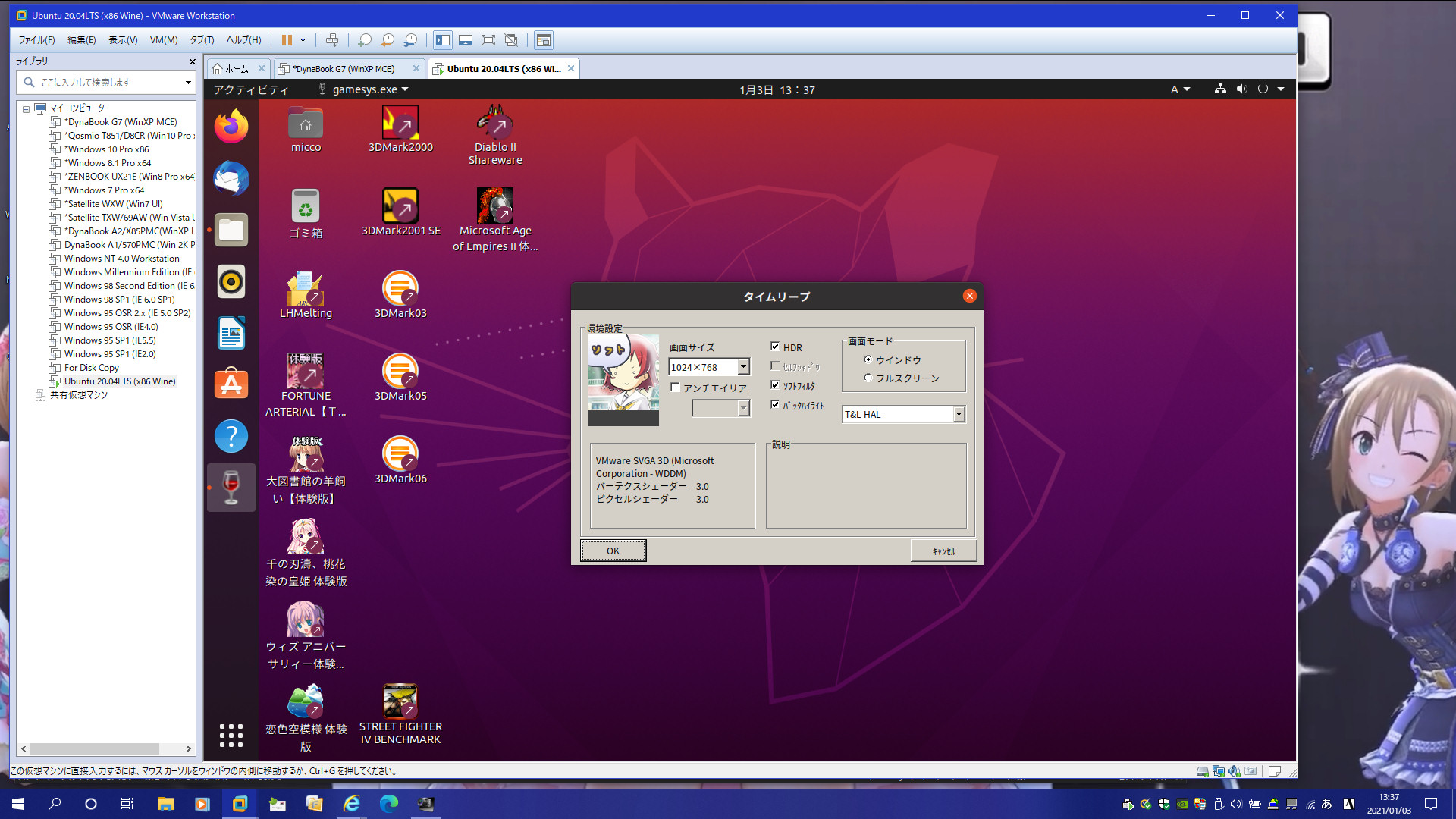The image size is (1456, 819).
Task: Select Windows 10 Pro x86 in library
Action: point(106,149)
